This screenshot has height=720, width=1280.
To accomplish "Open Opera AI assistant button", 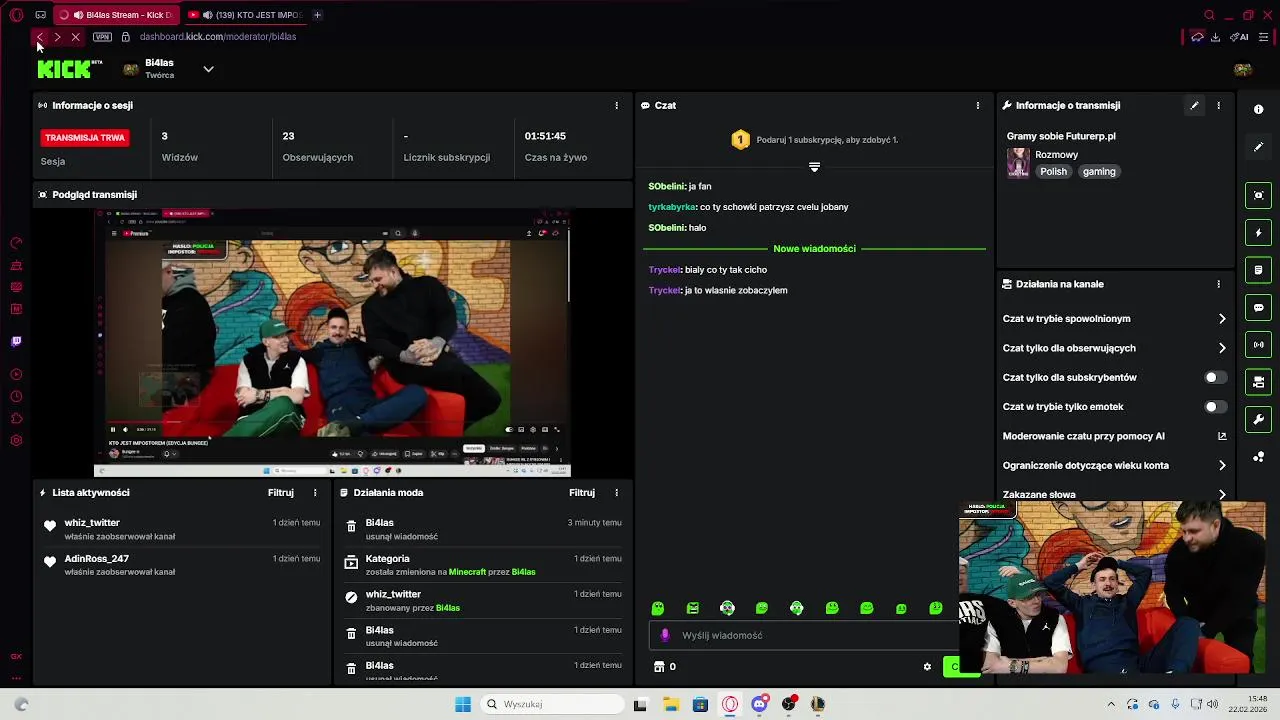I will pyautogui.click(x=1240, y=37).
